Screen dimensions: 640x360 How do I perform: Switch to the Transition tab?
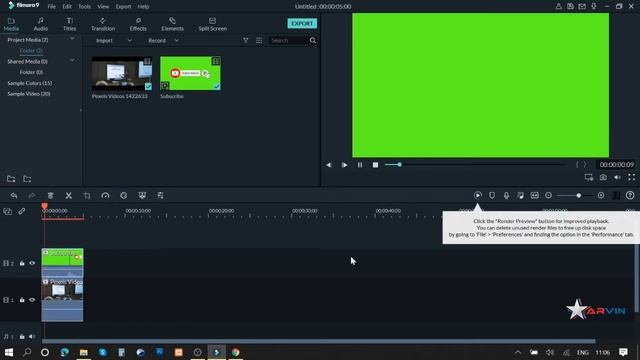coord(103,24)
